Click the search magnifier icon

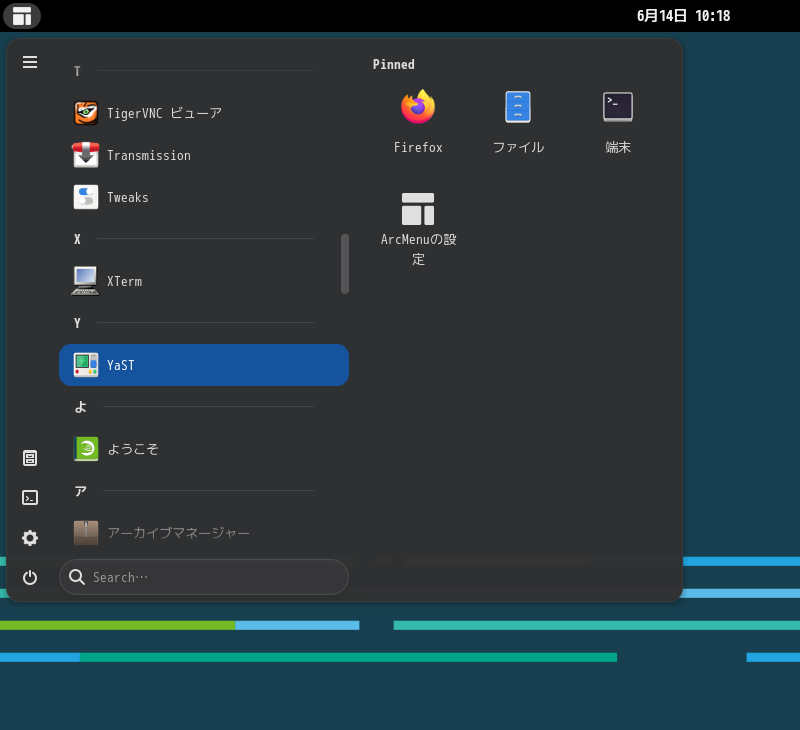77,577
